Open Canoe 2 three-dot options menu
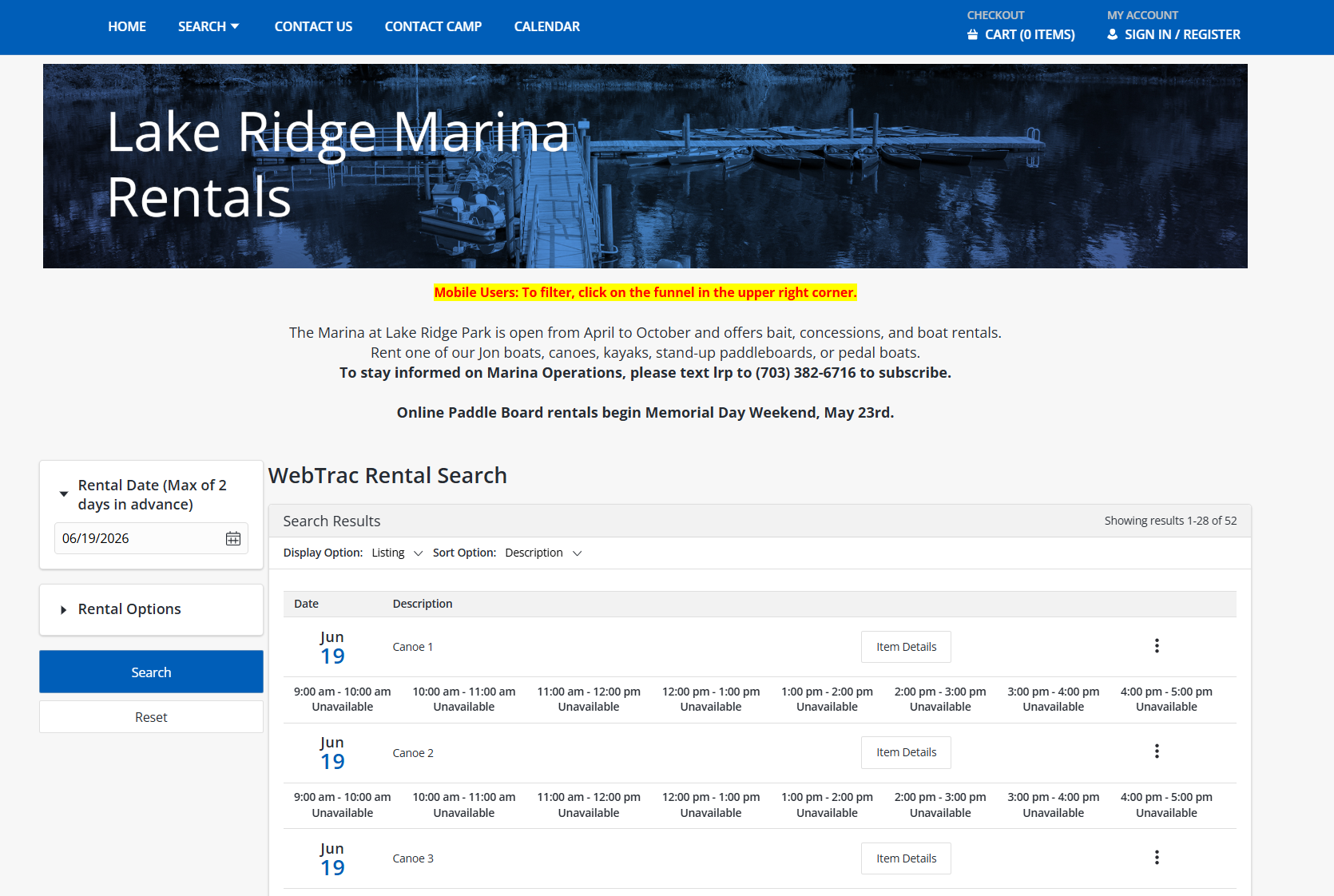 1156,751
